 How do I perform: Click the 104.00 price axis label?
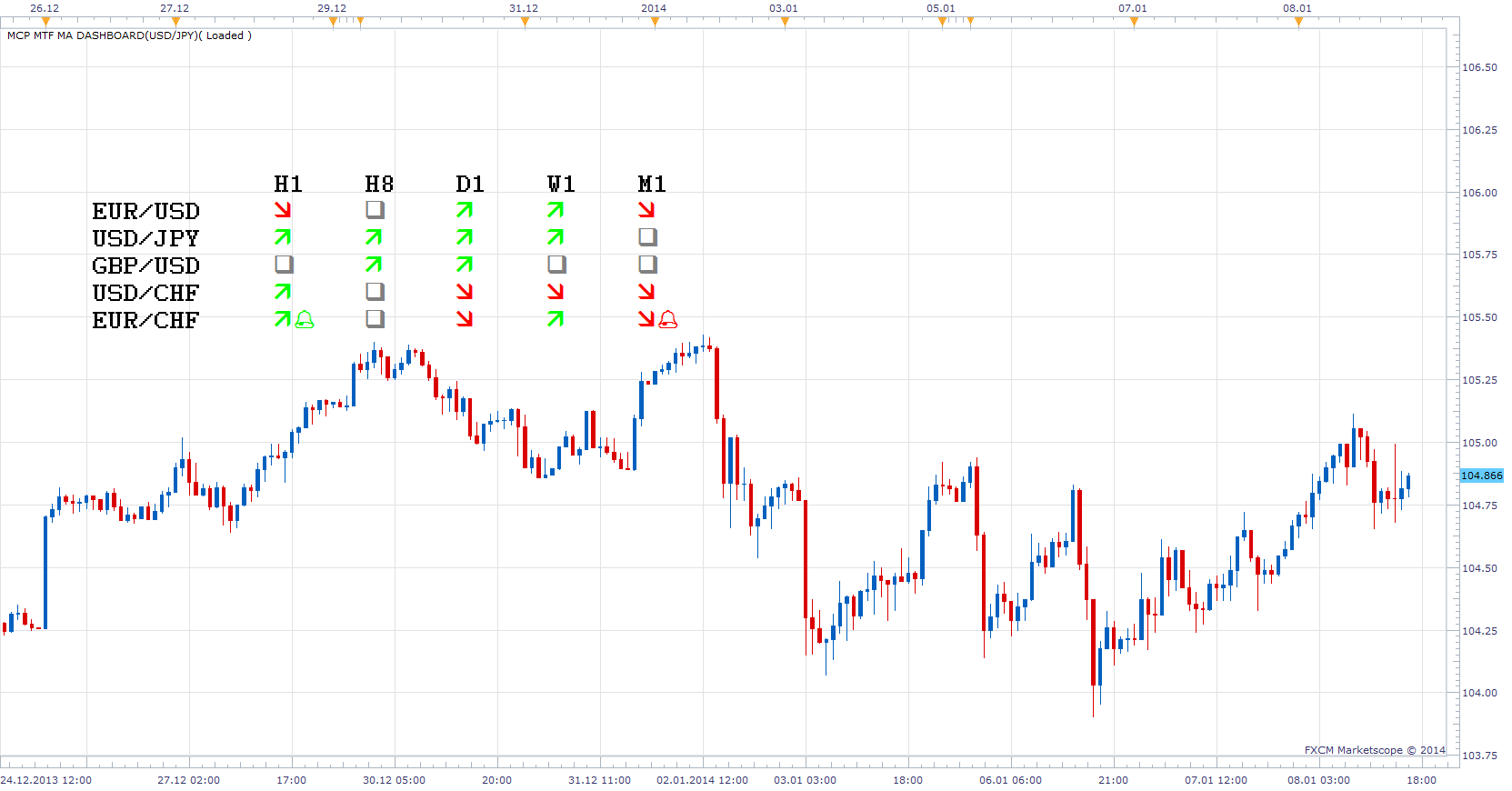pyautogui.click(x=1479, y=693)
